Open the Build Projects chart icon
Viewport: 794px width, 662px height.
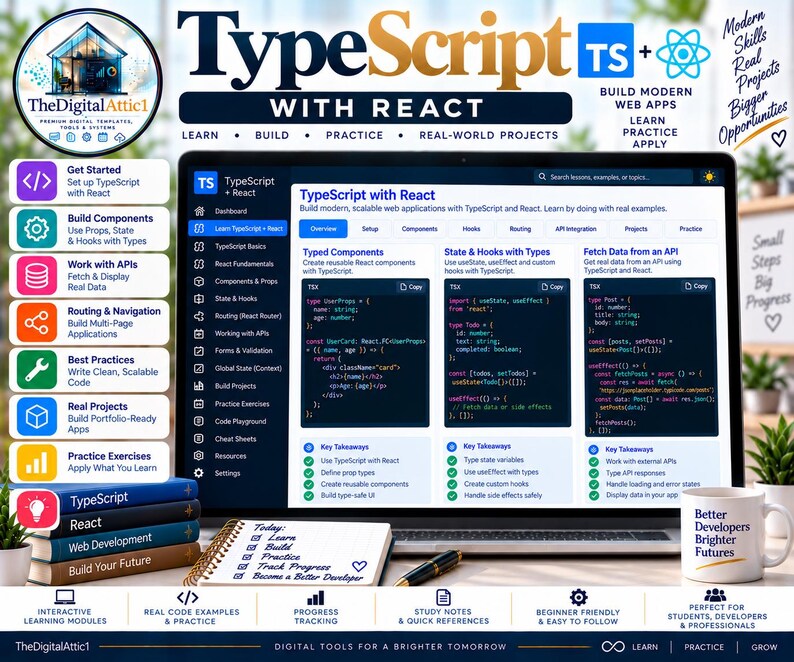199,386
